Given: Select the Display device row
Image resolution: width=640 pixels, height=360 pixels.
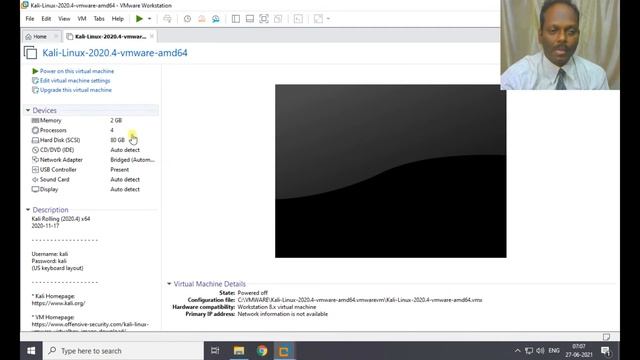Looking at the screenshot, I should coord(94,189).
